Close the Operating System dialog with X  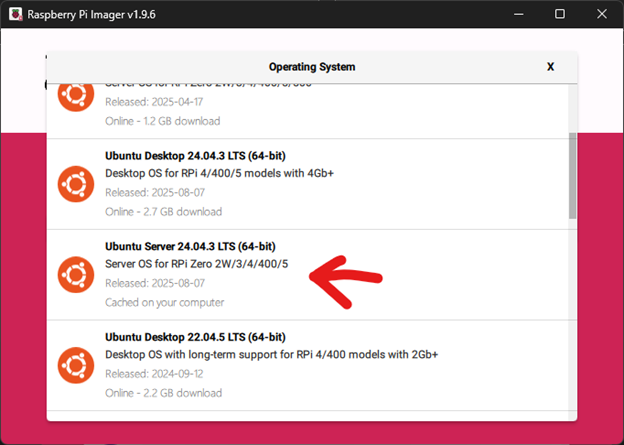point(550,67)
